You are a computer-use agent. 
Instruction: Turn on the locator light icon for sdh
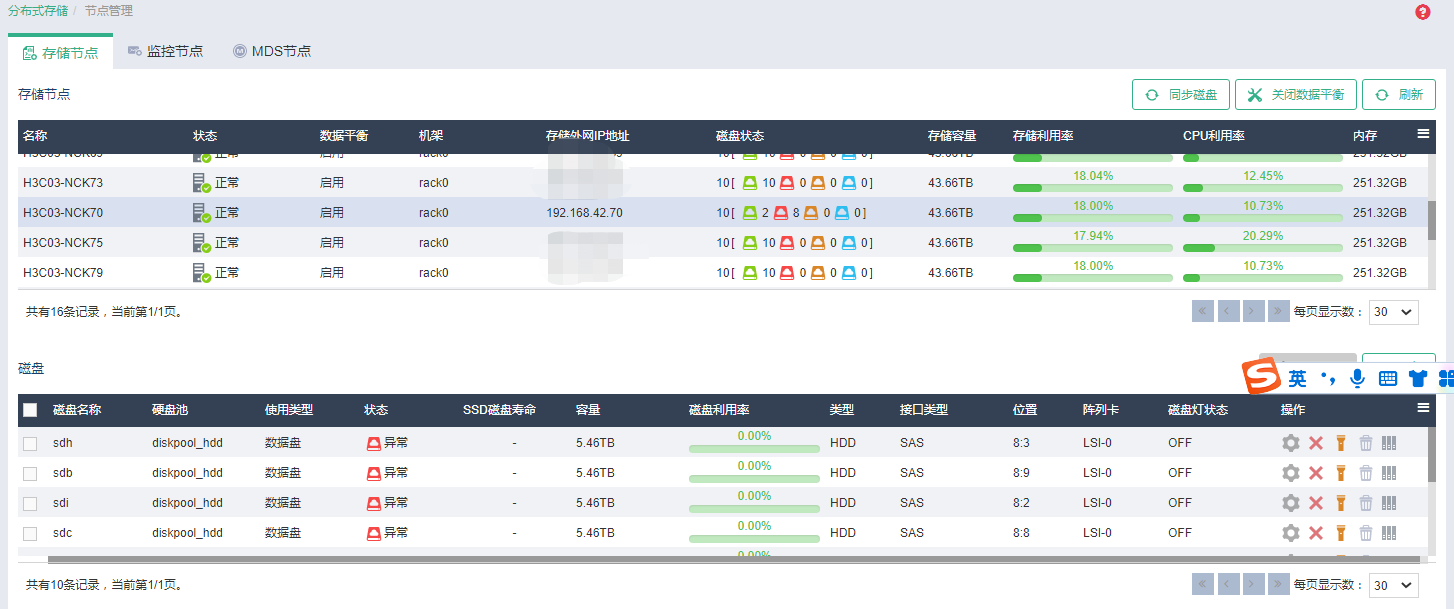1341,443
